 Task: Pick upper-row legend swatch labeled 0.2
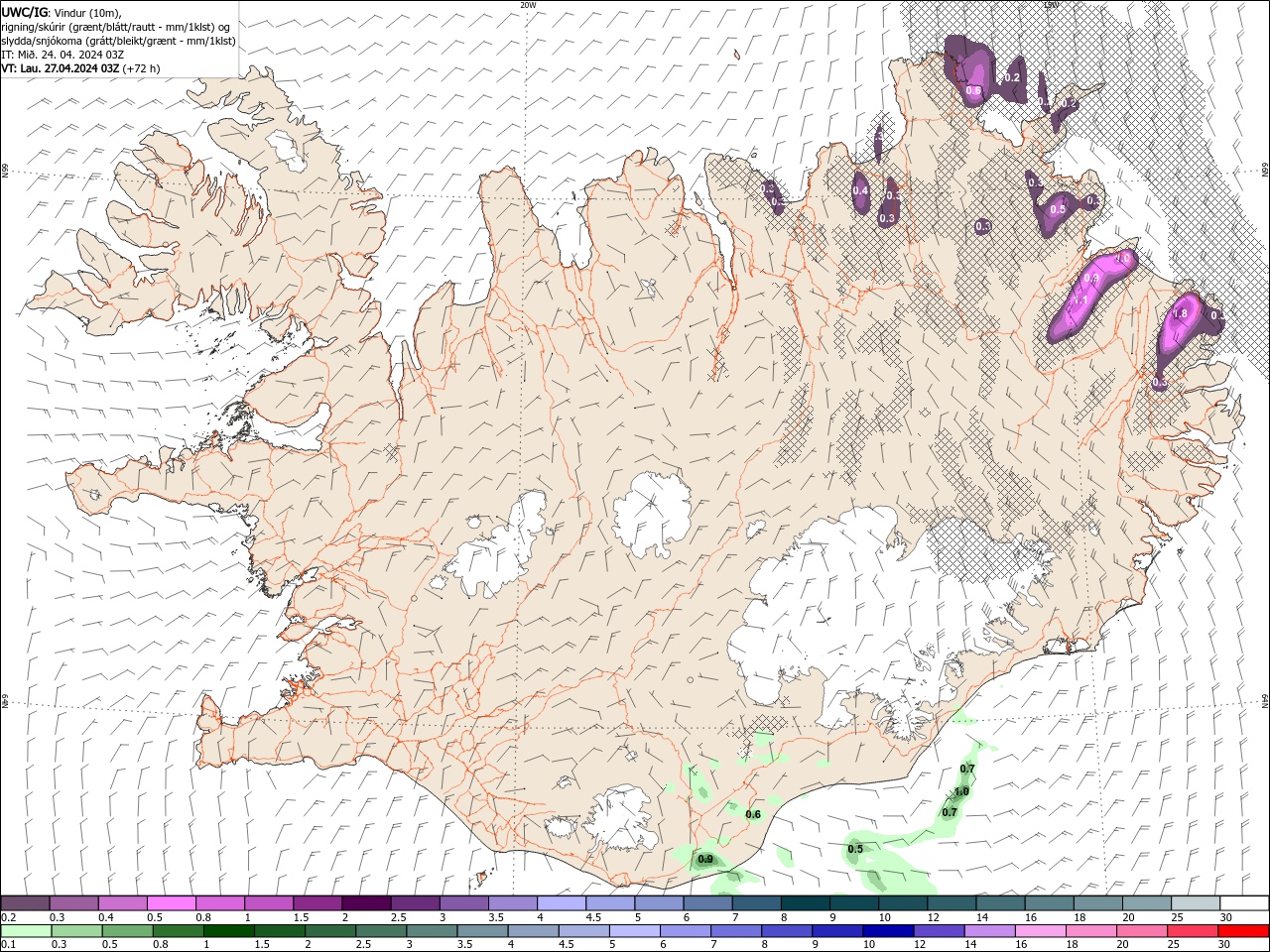point(25,902)
